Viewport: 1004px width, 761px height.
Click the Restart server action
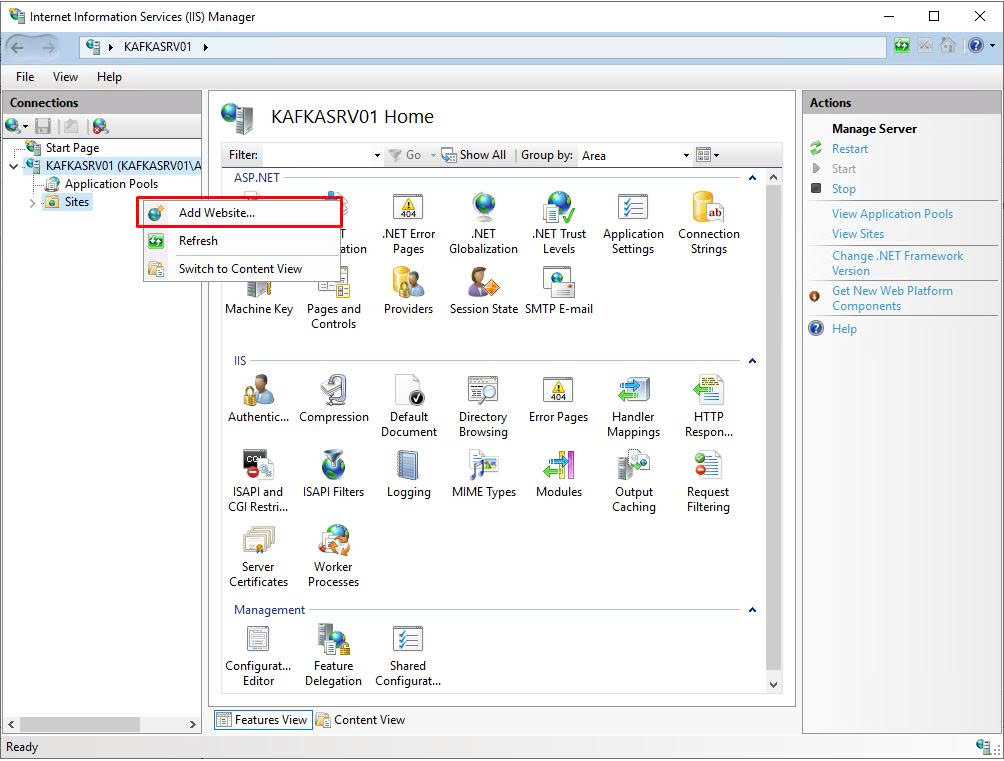point(850,149)
